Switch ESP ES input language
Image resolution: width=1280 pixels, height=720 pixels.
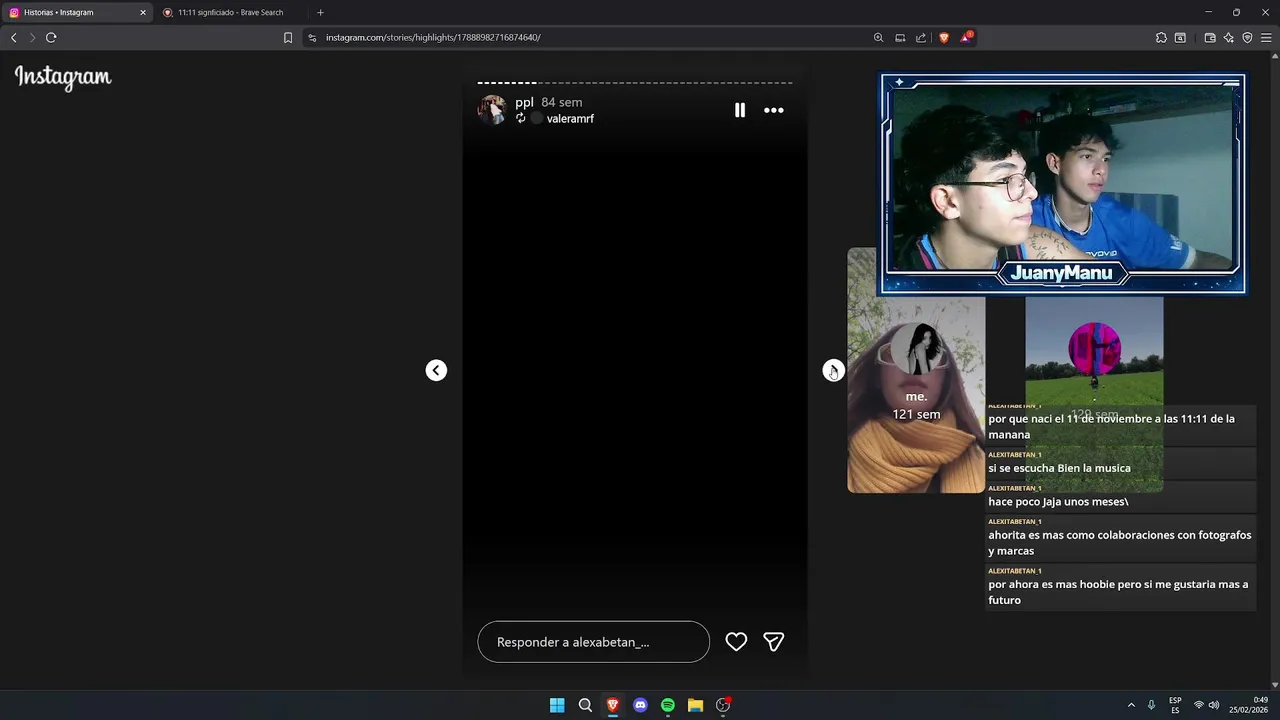click(x=1175, y=705)
